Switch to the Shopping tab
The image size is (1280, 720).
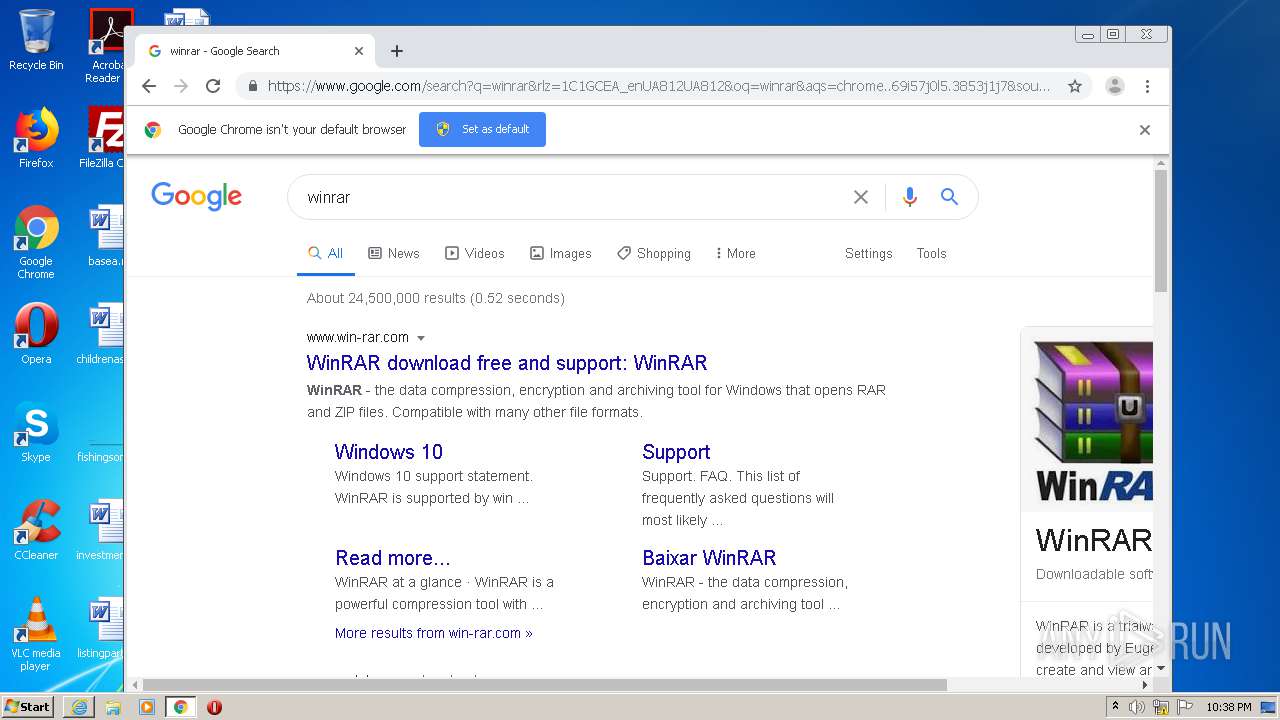(654, 253)
